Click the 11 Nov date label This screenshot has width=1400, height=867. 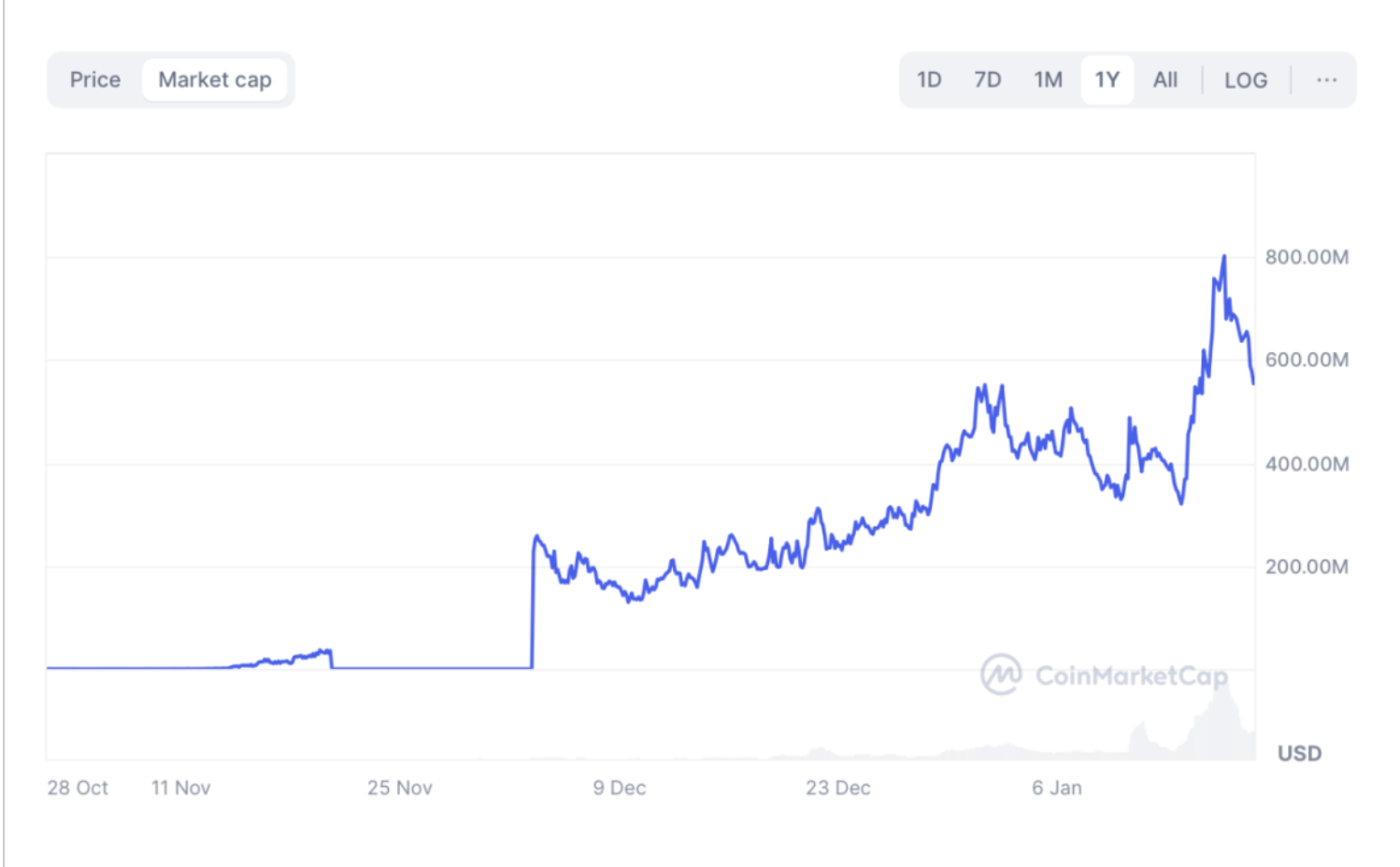[x=180, y=788]
